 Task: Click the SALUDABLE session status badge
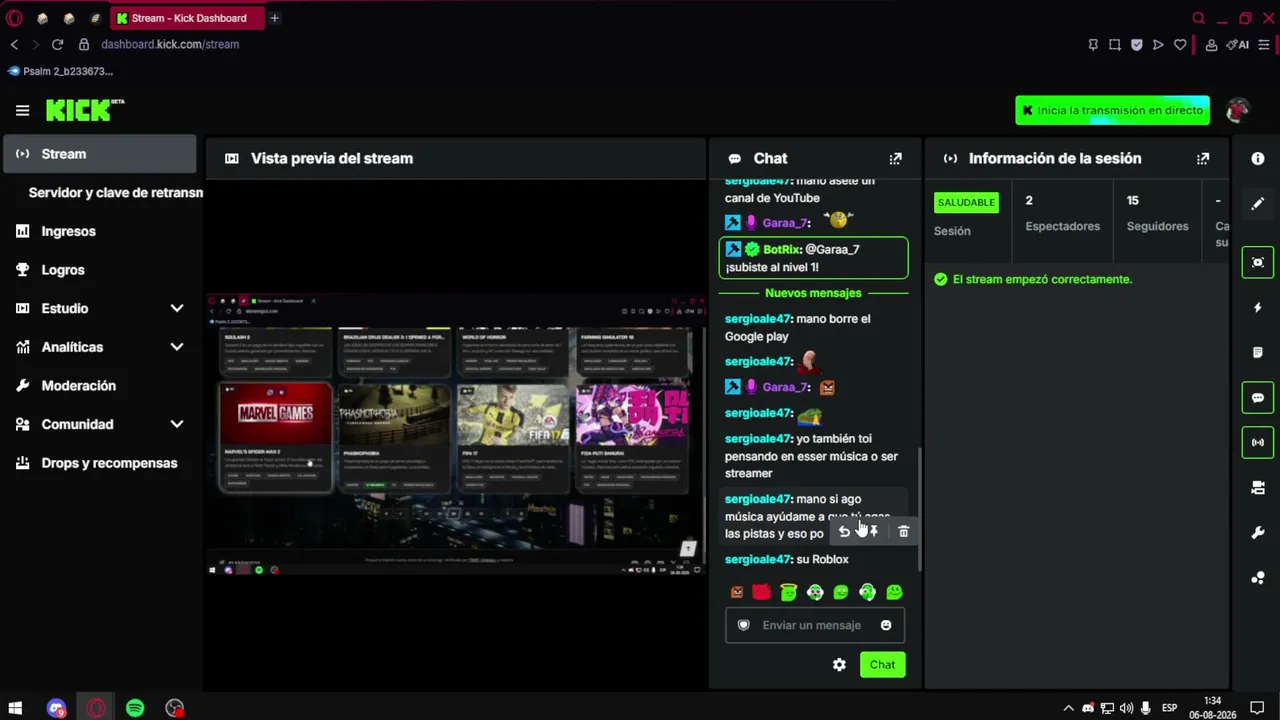[966, 202]
